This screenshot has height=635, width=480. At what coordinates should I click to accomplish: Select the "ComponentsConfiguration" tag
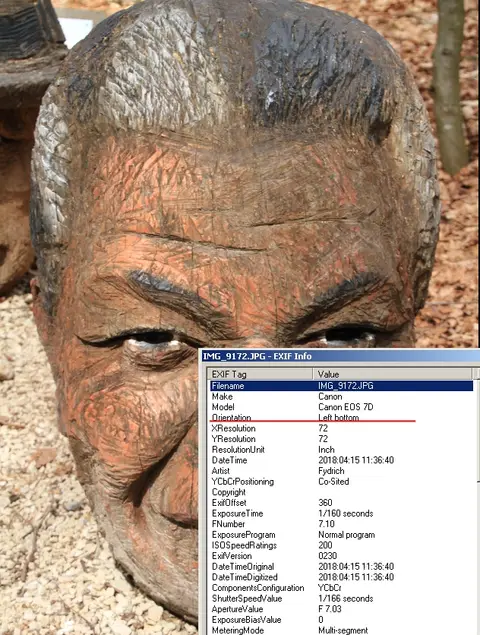pyautogui.click(x=258, y=588)
